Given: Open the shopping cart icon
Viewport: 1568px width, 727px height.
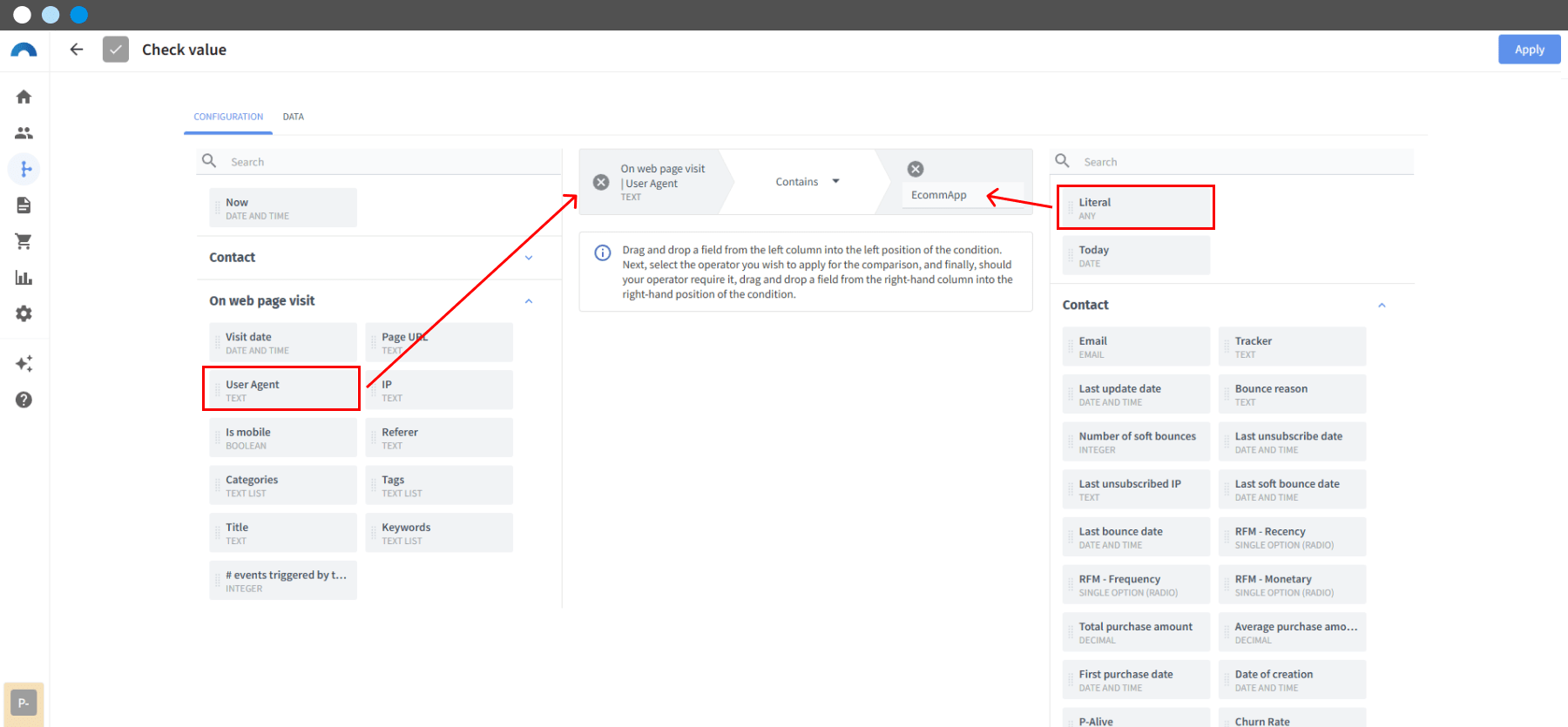Looking at the screenshot, I should [x=24, y=241].
